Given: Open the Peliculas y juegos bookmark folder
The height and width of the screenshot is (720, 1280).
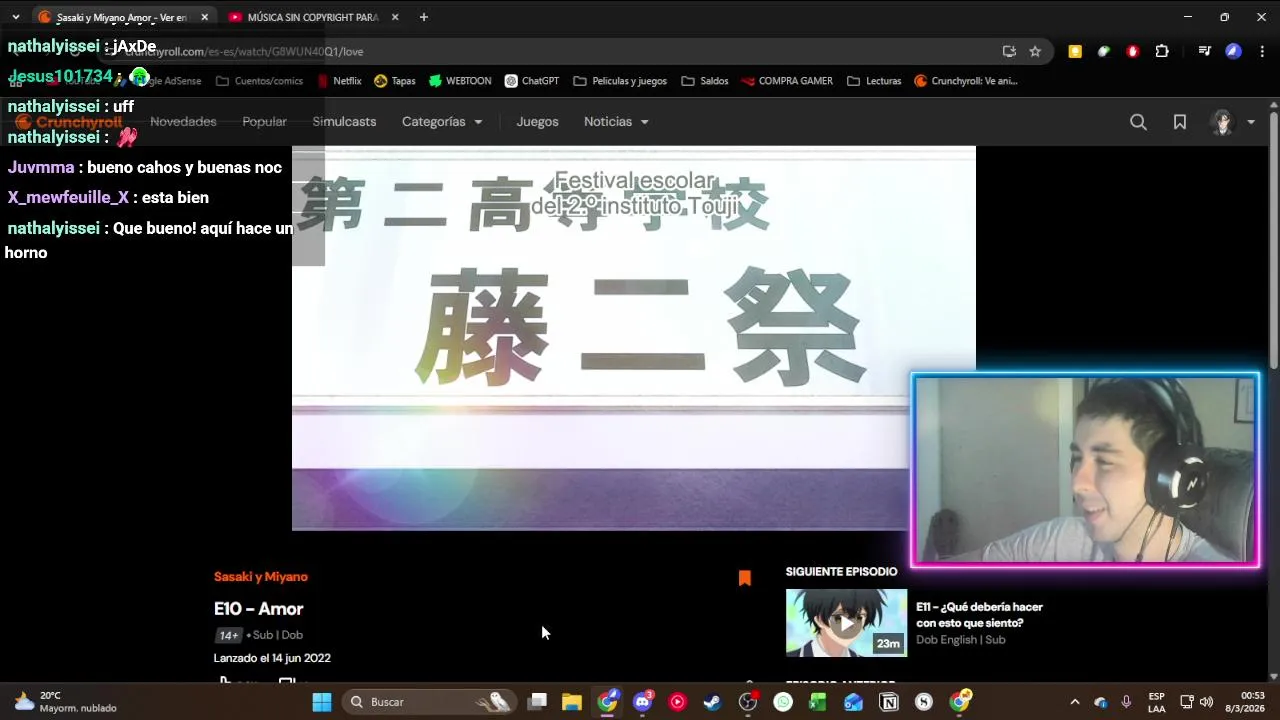Looking at the screenshot, I should click(x=620, y=81).
